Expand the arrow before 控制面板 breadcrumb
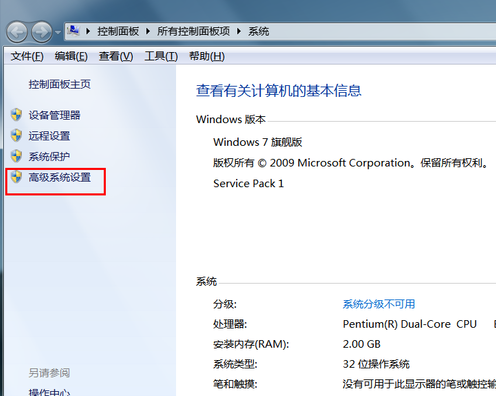The image size is (496, 396). coord(88,31)
